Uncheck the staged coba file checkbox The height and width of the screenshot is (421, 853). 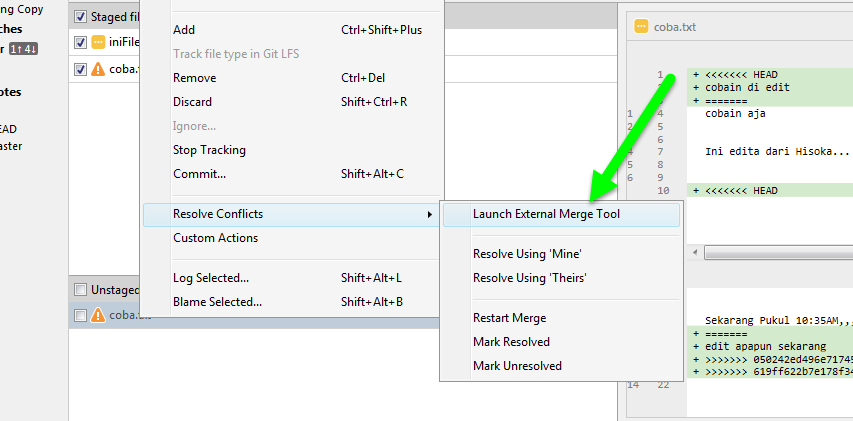point(80,70)
